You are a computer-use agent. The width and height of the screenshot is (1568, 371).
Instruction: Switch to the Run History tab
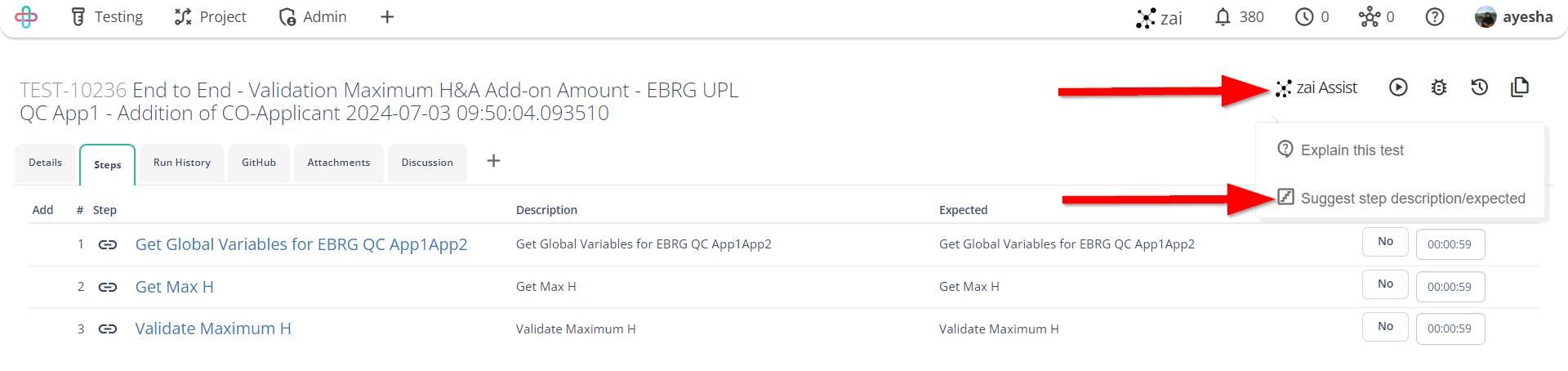point(182,163)
